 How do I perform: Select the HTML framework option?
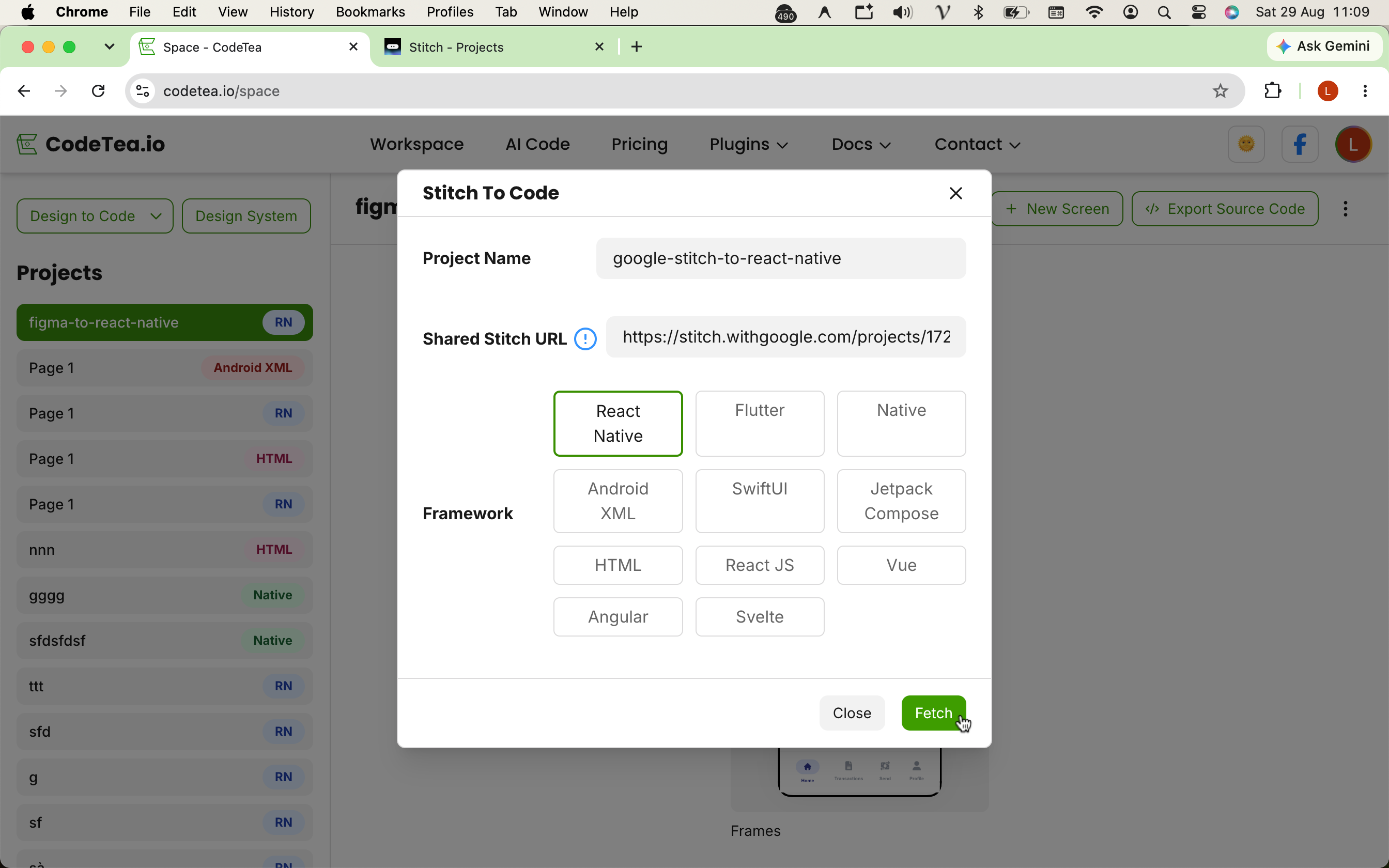pyautogui.click(x=618, y=565)
